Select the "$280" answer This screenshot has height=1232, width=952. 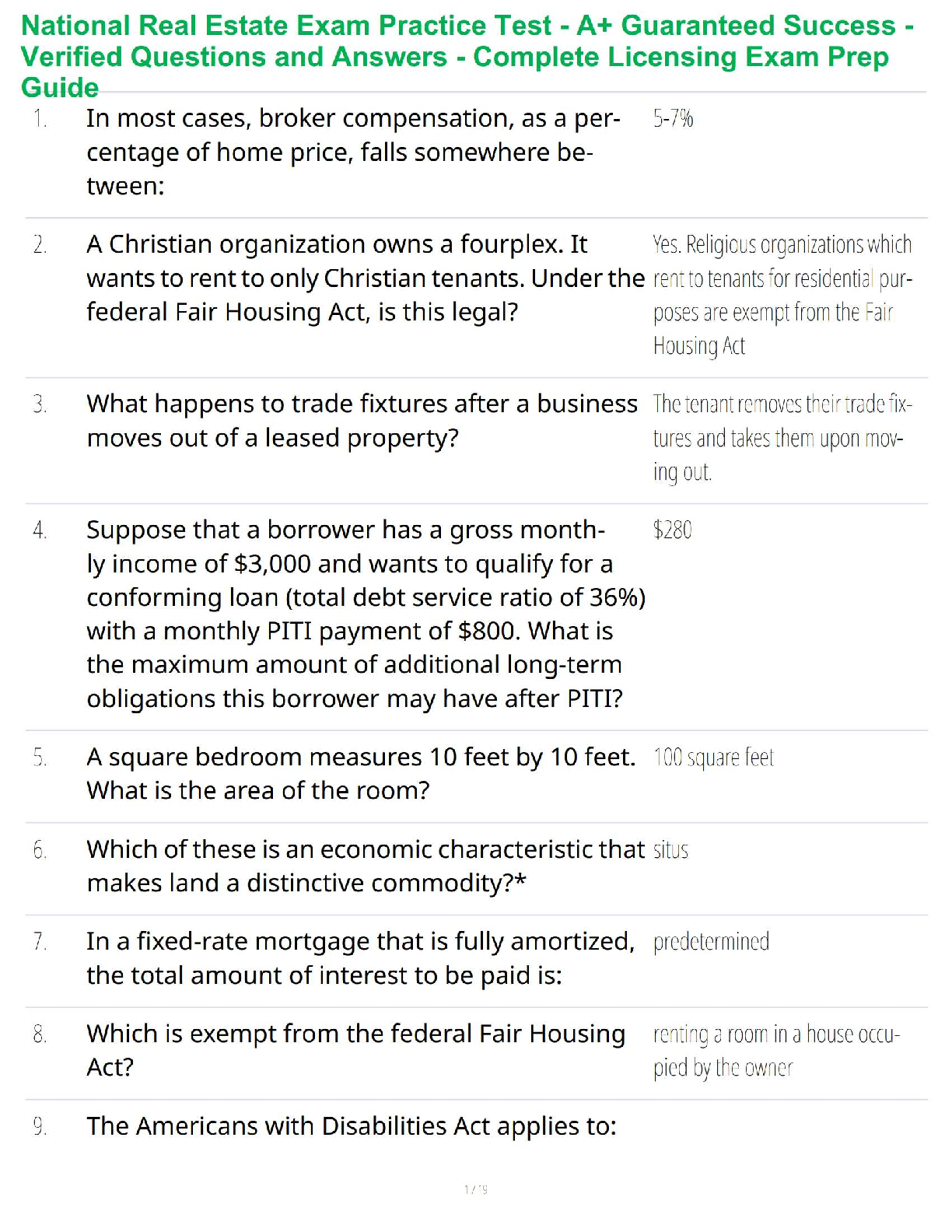click(x=673, y=530)
